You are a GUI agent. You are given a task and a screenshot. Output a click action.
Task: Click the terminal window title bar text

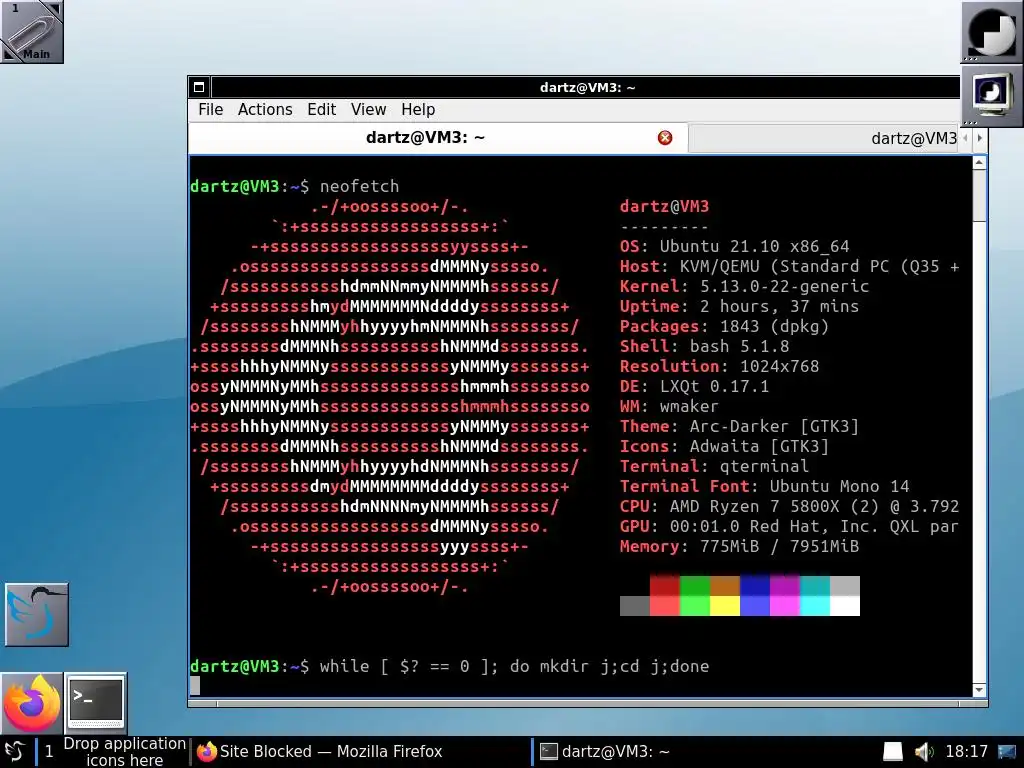(587, 88)
